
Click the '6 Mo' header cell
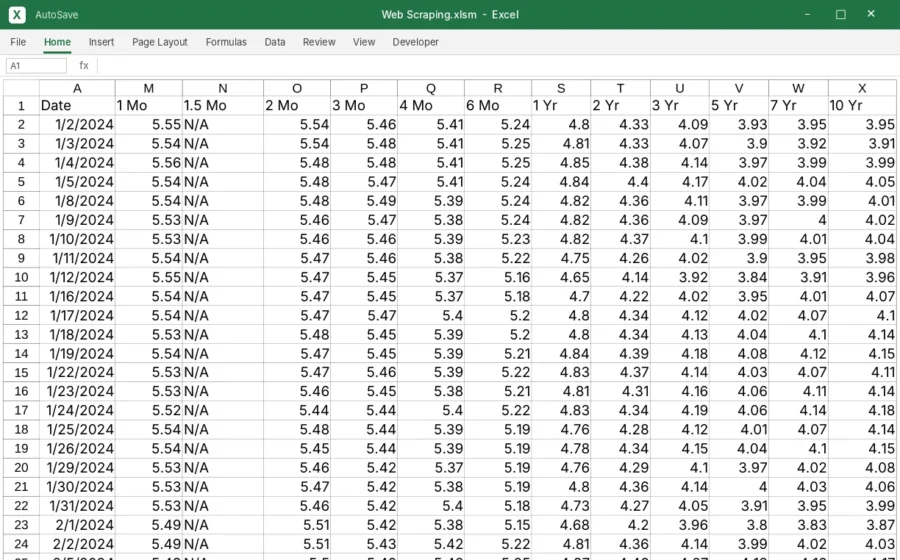[x=498, y=106]
